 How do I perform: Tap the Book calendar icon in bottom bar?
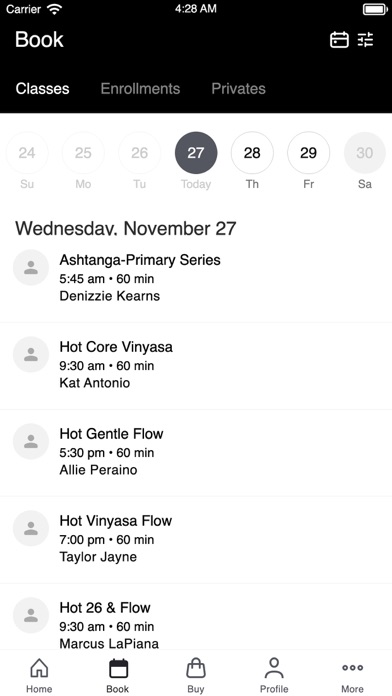point(118,669)
